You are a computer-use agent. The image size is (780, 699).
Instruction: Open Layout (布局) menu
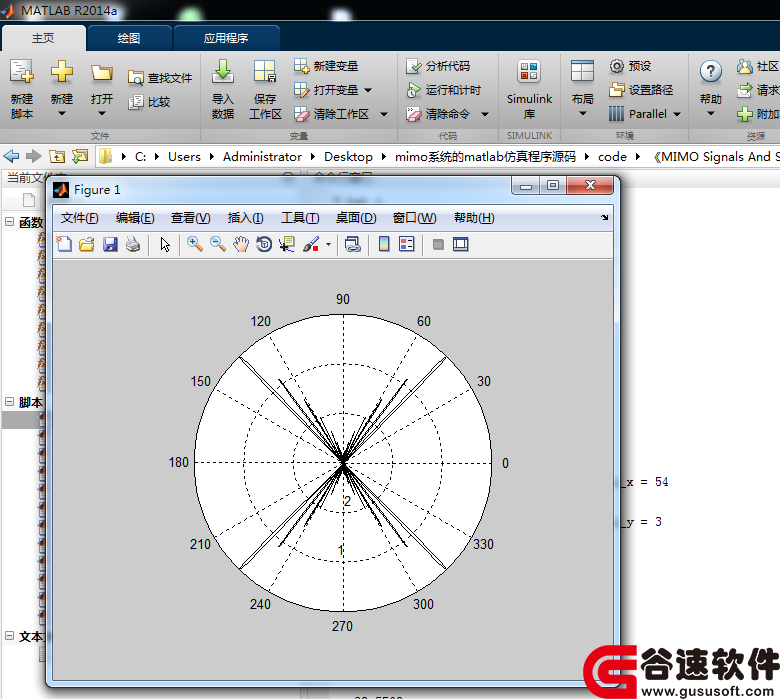(582, 89)
